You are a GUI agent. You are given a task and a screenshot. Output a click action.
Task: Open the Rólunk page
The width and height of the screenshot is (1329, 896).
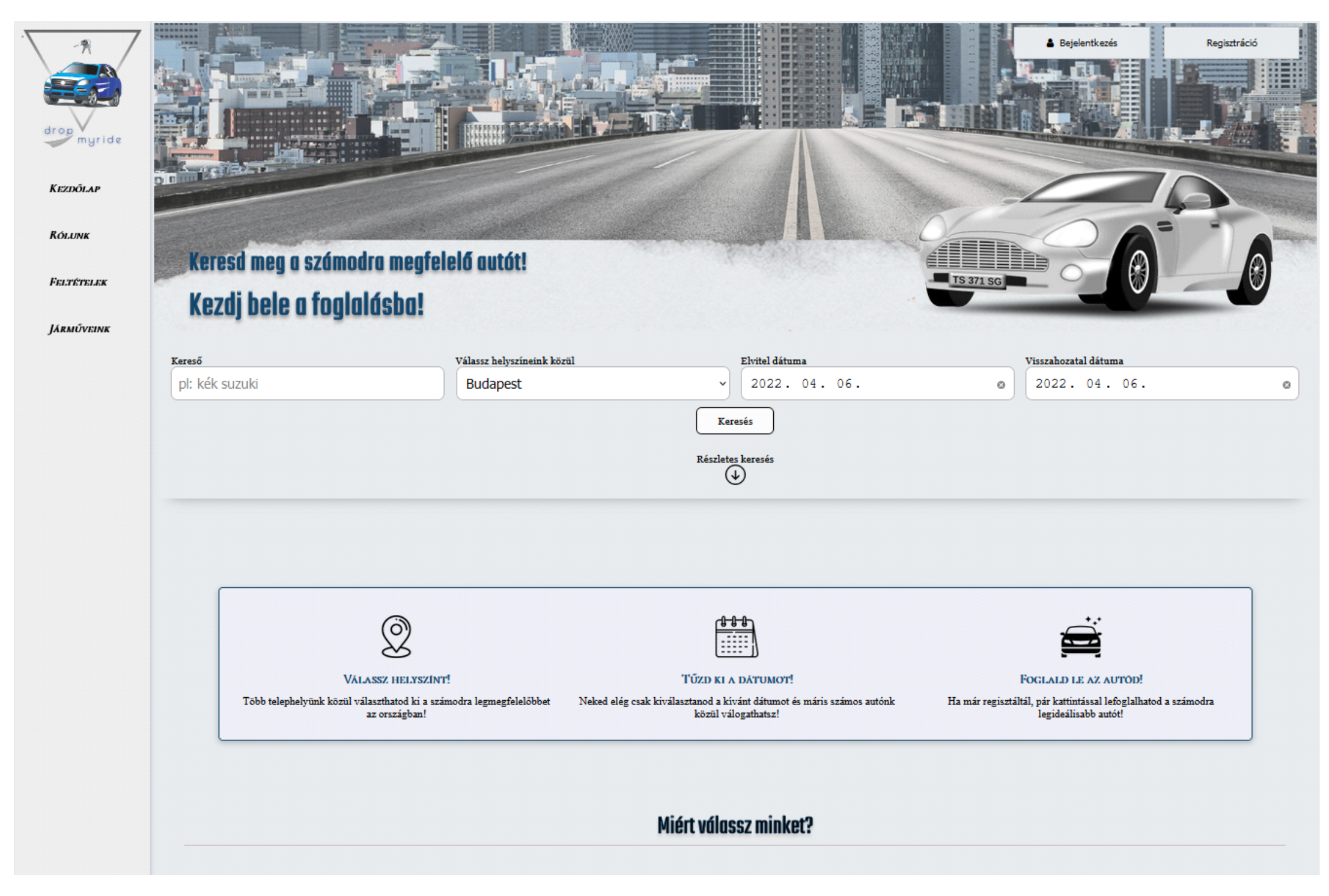tap(70, 235)
